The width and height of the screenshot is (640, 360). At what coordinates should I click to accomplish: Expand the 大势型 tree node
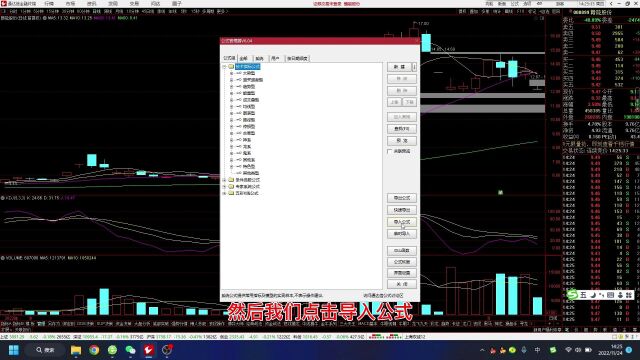pyautogui.click(x=231, y=73)
